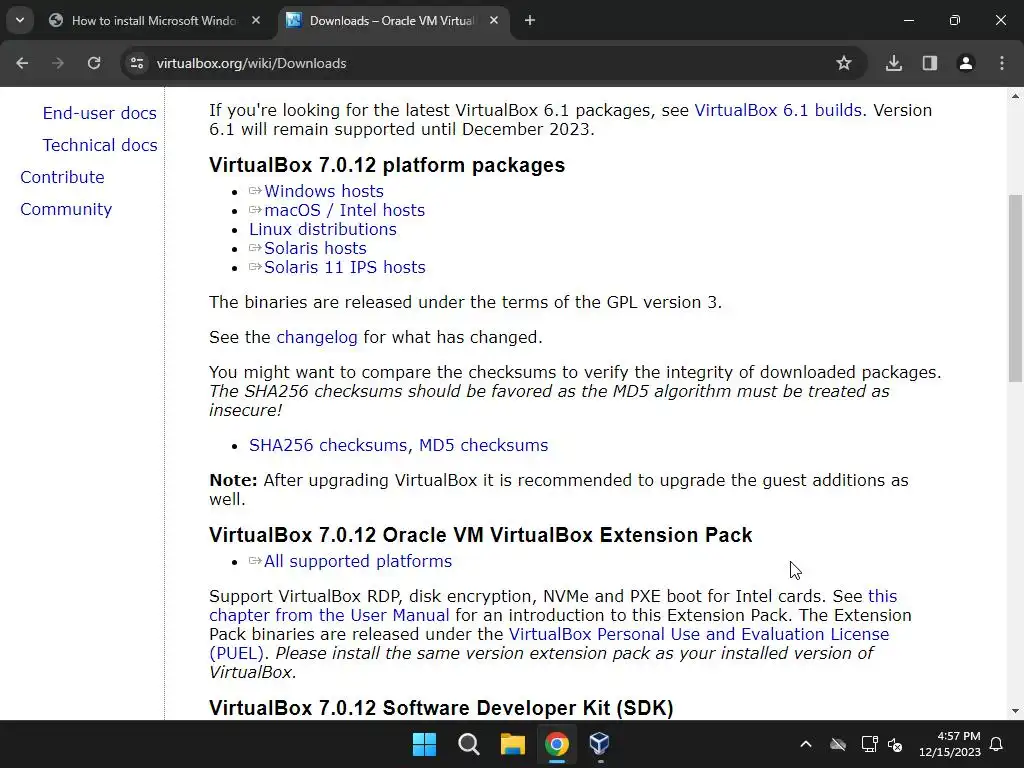Open 'this chapter from the User Manual' link
Viewport: 1024px width, 768px height.
(329, 615)
